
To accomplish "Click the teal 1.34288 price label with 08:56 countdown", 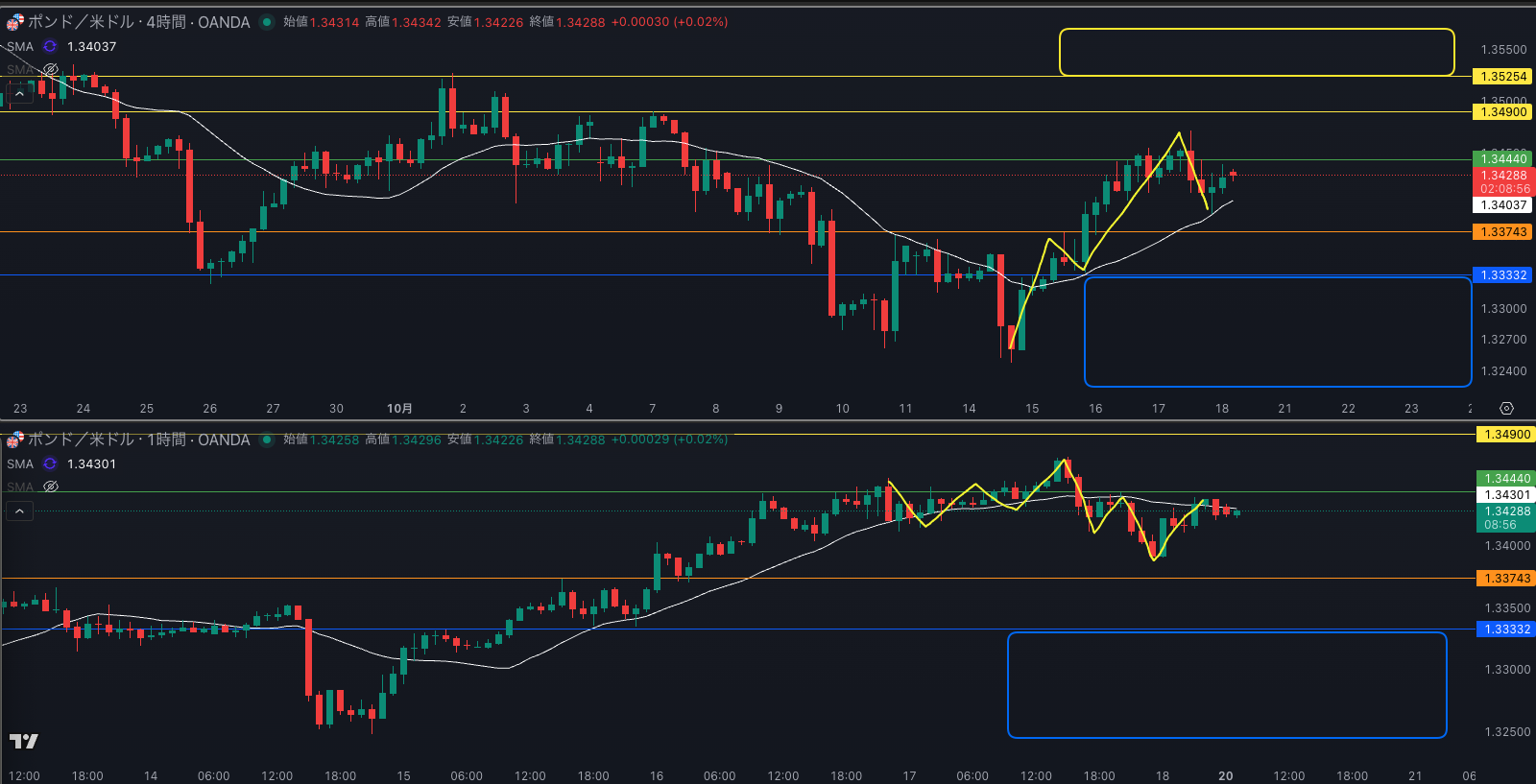I will click(x=1505, y=518).
